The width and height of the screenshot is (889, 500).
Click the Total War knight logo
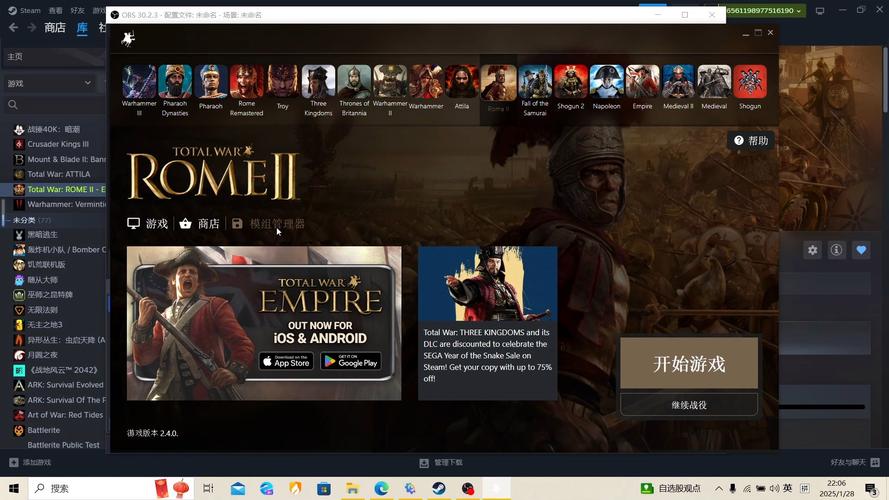[128, 39]
